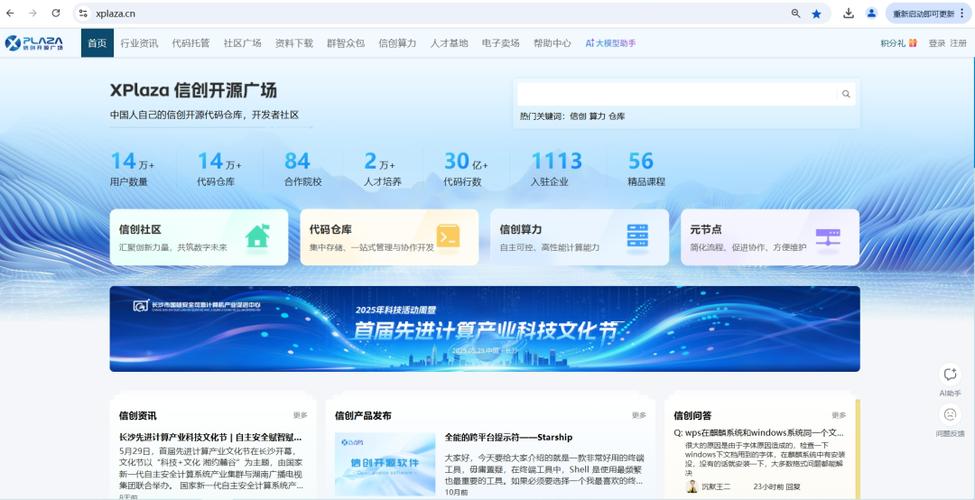Open the 人才基地 navigation item

coord(449,44)
